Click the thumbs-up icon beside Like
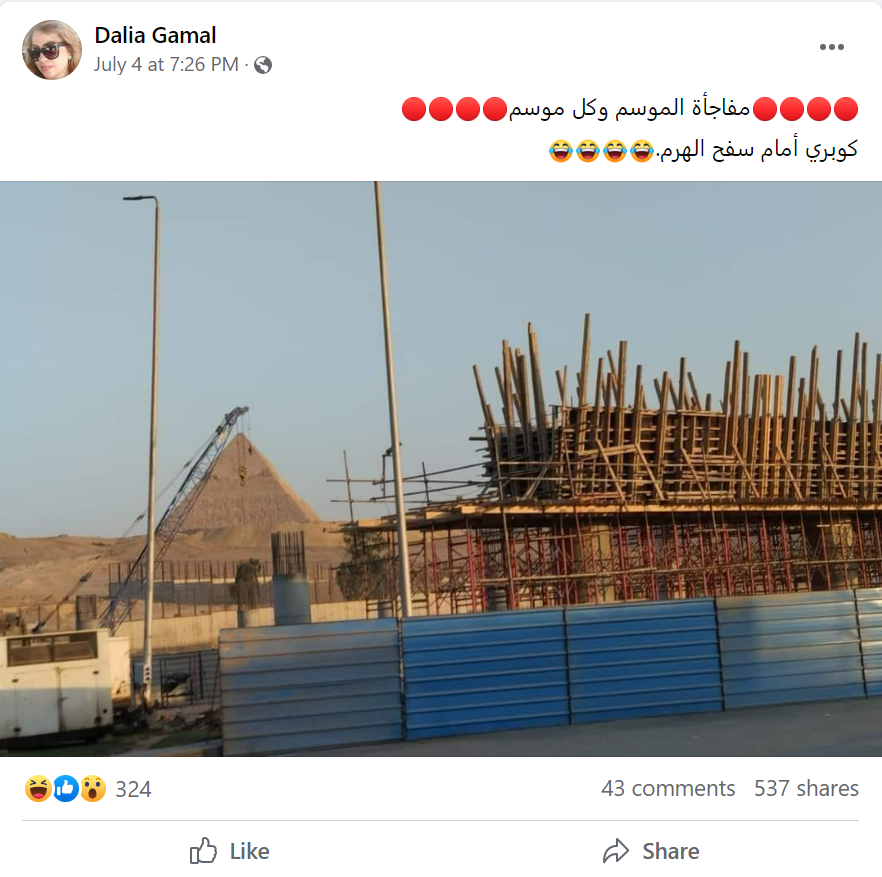 click(x=203, y=850)
